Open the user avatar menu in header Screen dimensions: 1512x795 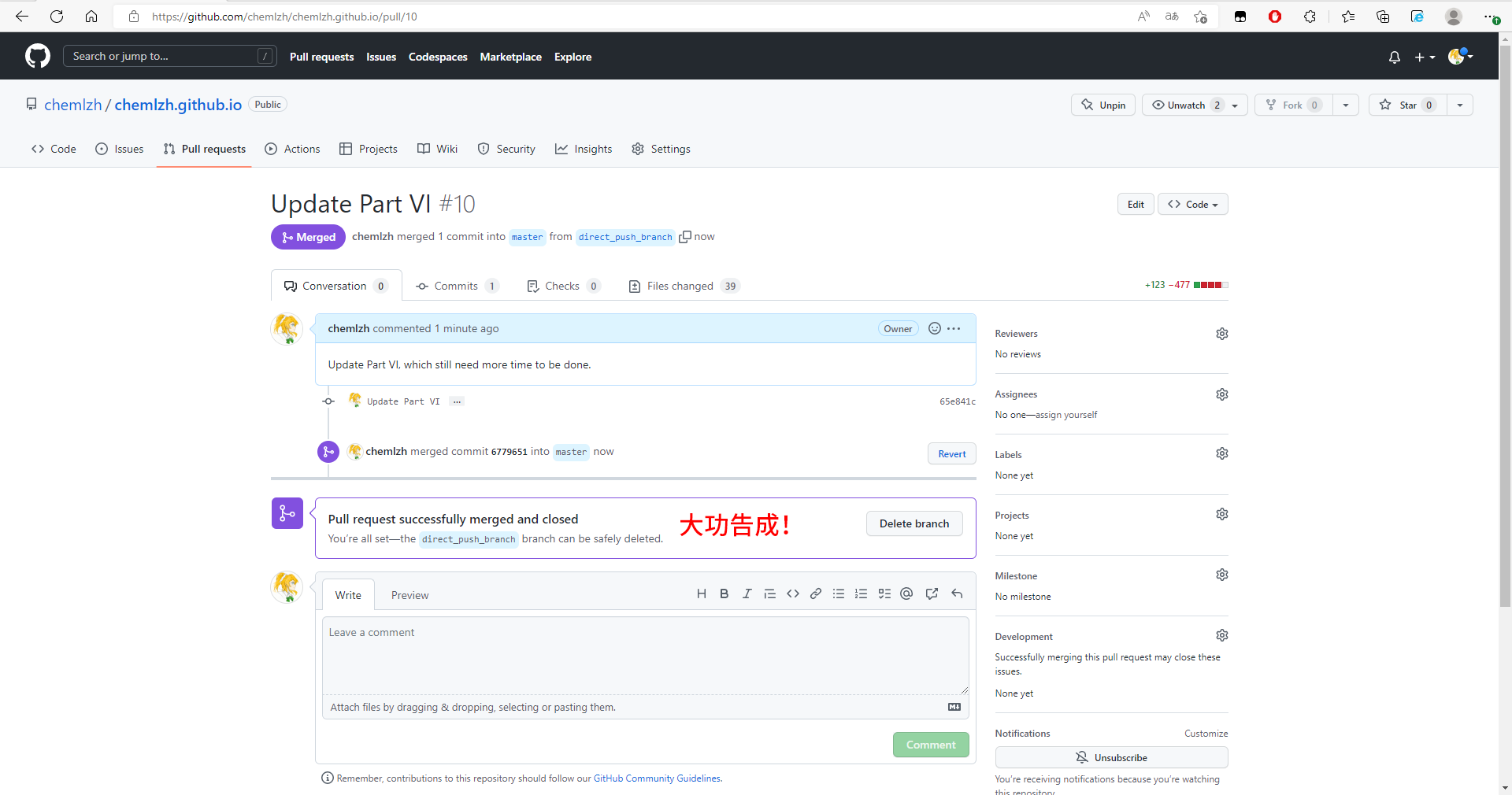(x=1460, y=56)
